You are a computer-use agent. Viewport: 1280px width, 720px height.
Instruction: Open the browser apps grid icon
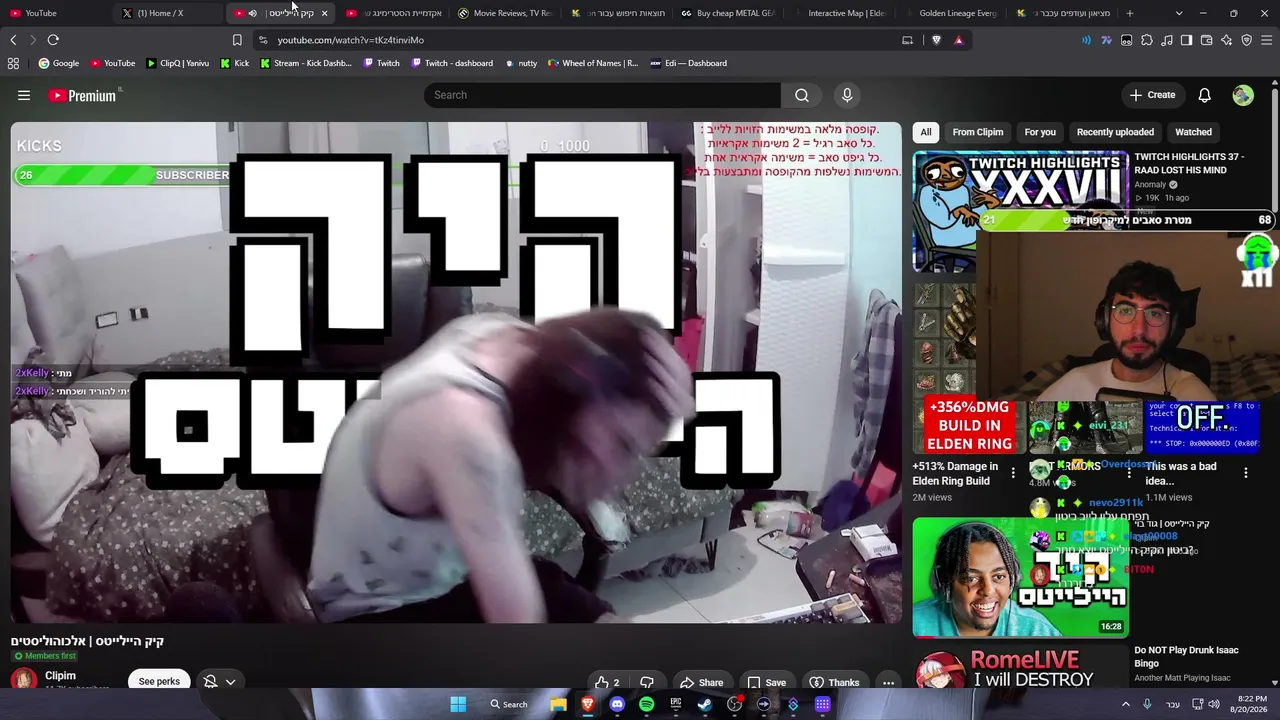13,63
